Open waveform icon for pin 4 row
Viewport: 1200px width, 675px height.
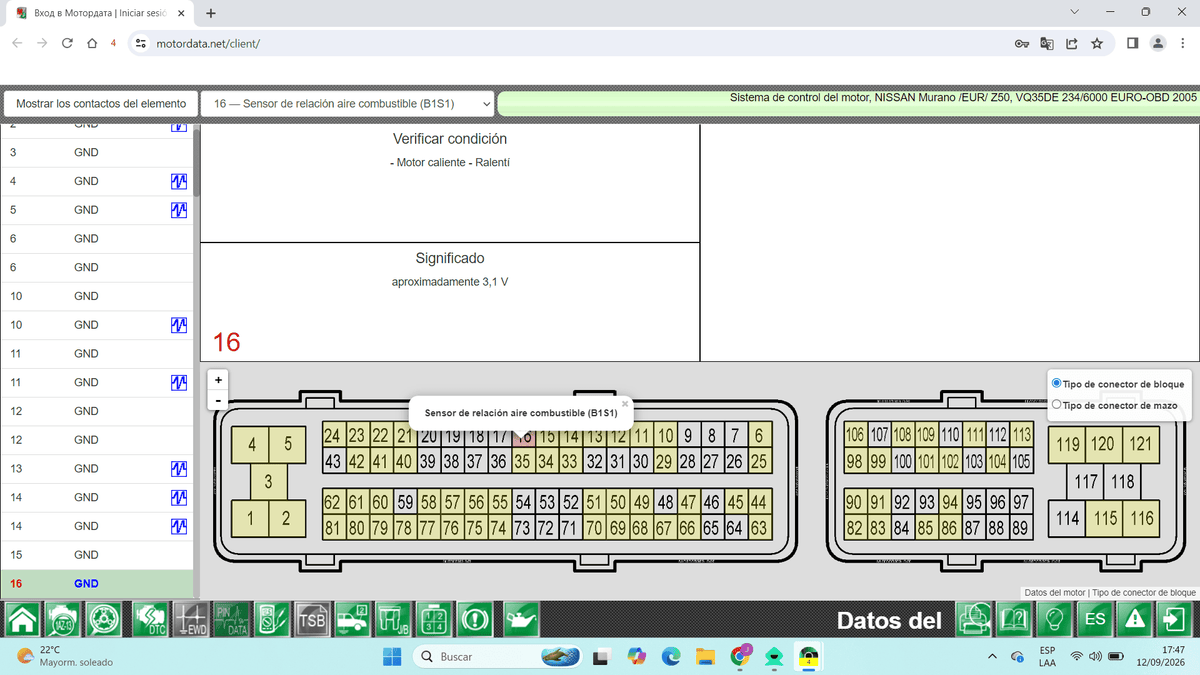(179, 181)
